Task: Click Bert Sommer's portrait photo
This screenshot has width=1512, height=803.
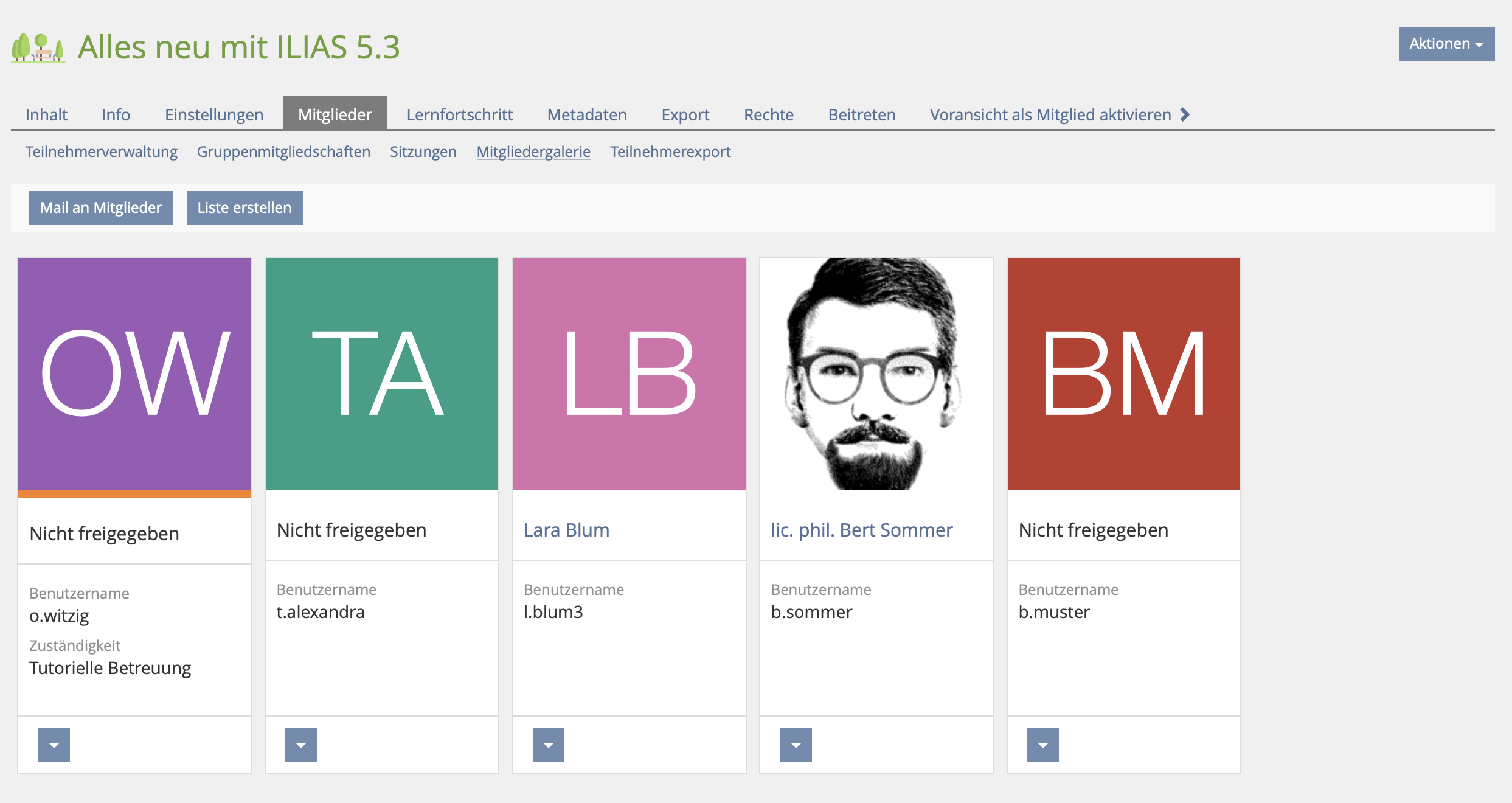Action: point(876,374)
